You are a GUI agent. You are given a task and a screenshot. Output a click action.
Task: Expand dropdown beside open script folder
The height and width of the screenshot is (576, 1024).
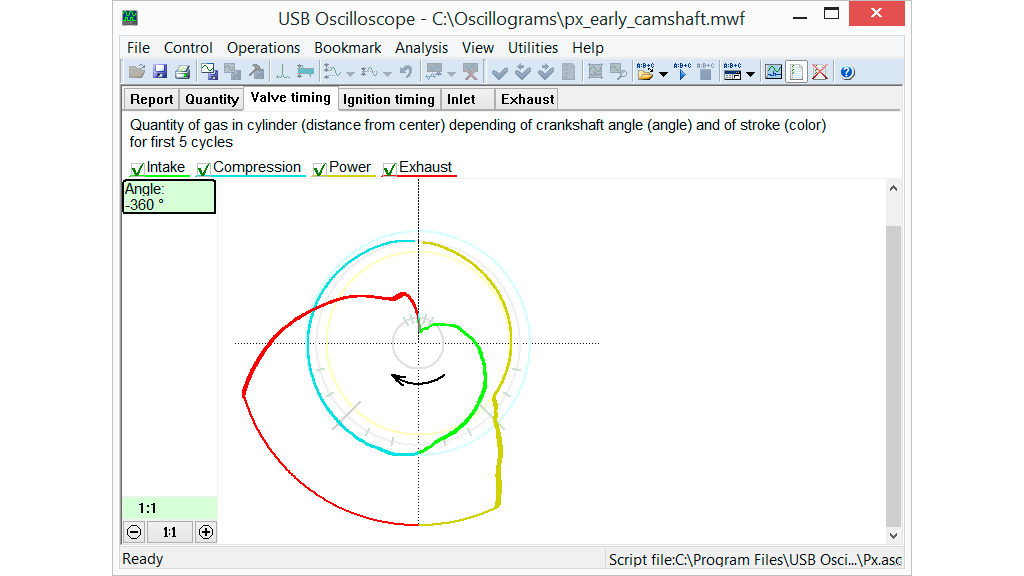tap(664, 74)
